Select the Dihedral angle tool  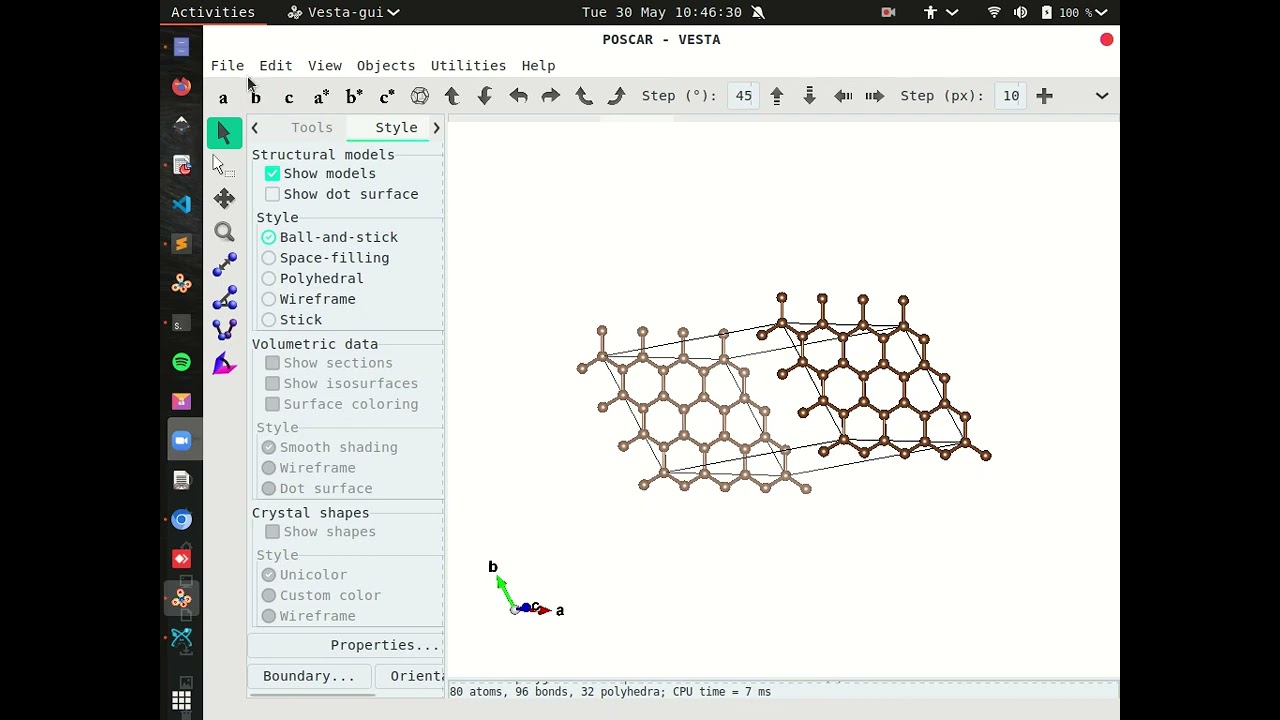224,331
